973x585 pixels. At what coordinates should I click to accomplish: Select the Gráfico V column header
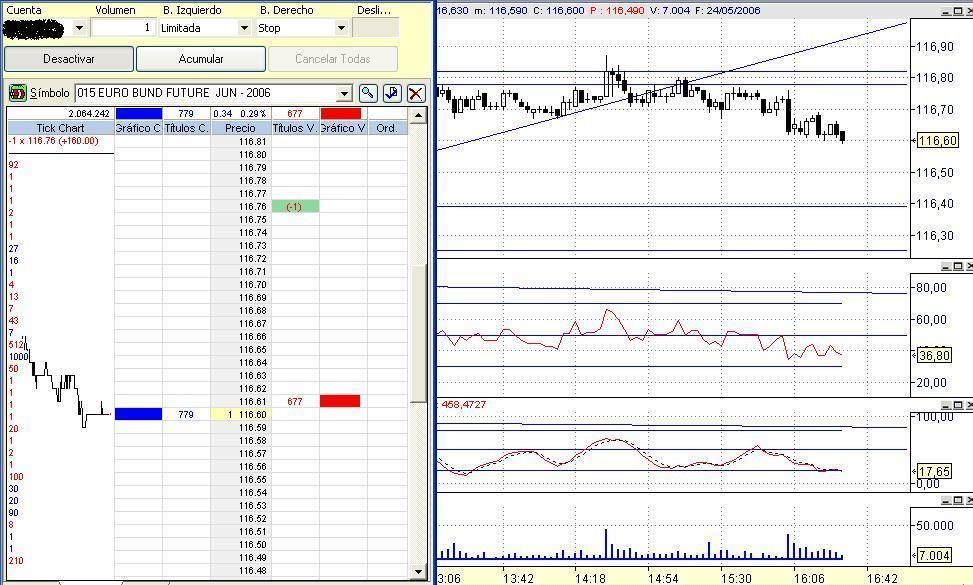343,128
